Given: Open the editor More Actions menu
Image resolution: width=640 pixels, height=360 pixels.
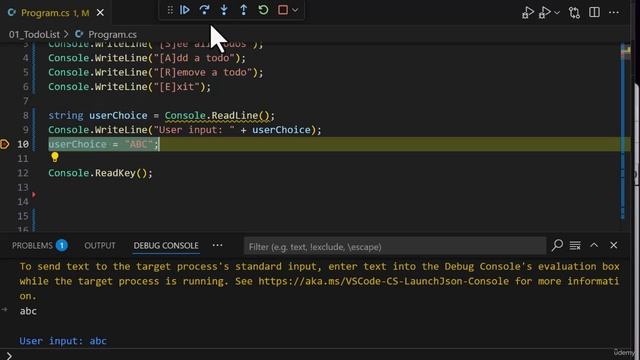Looking at the screenshot, I should pos(614,13).
